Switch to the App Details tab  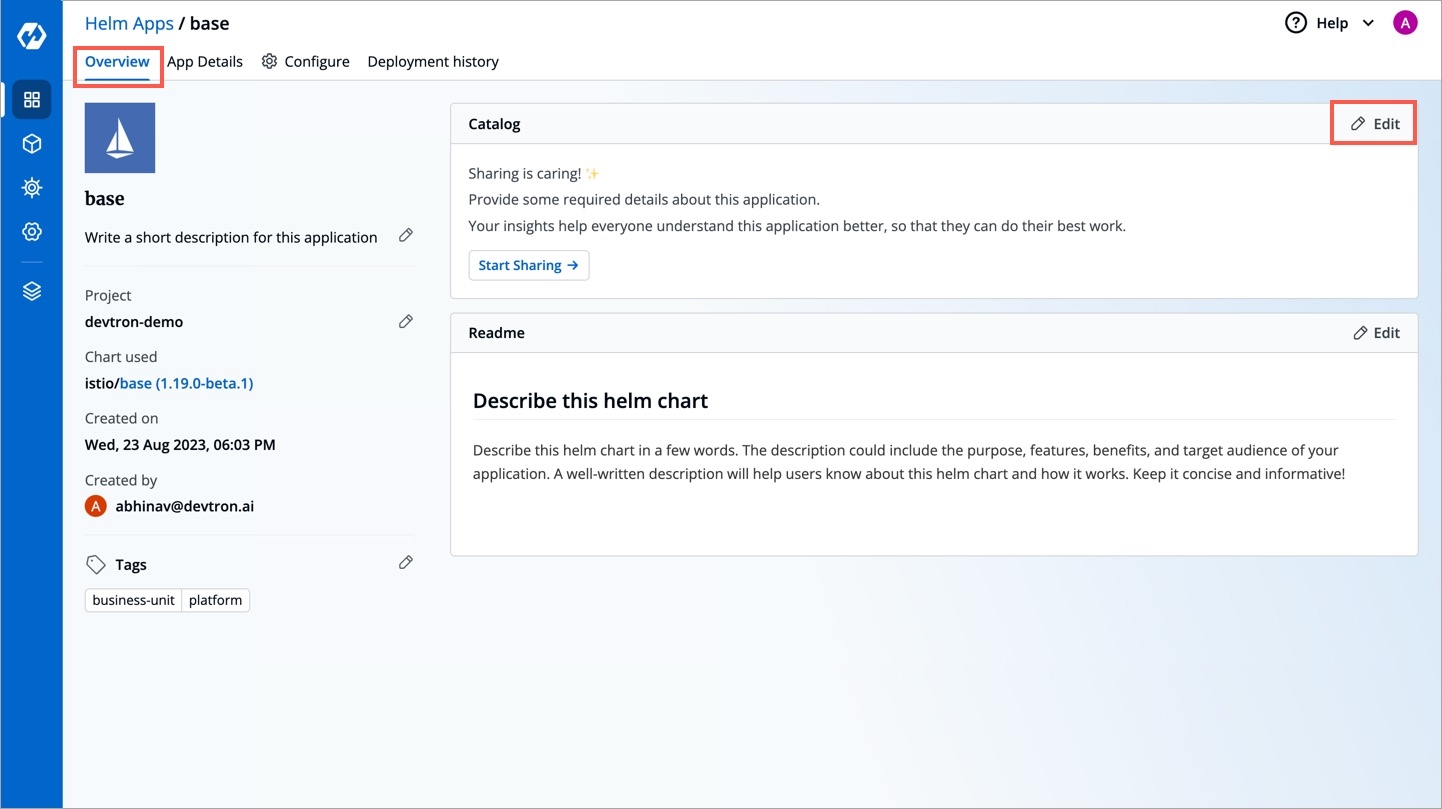[x=205, y=62]
